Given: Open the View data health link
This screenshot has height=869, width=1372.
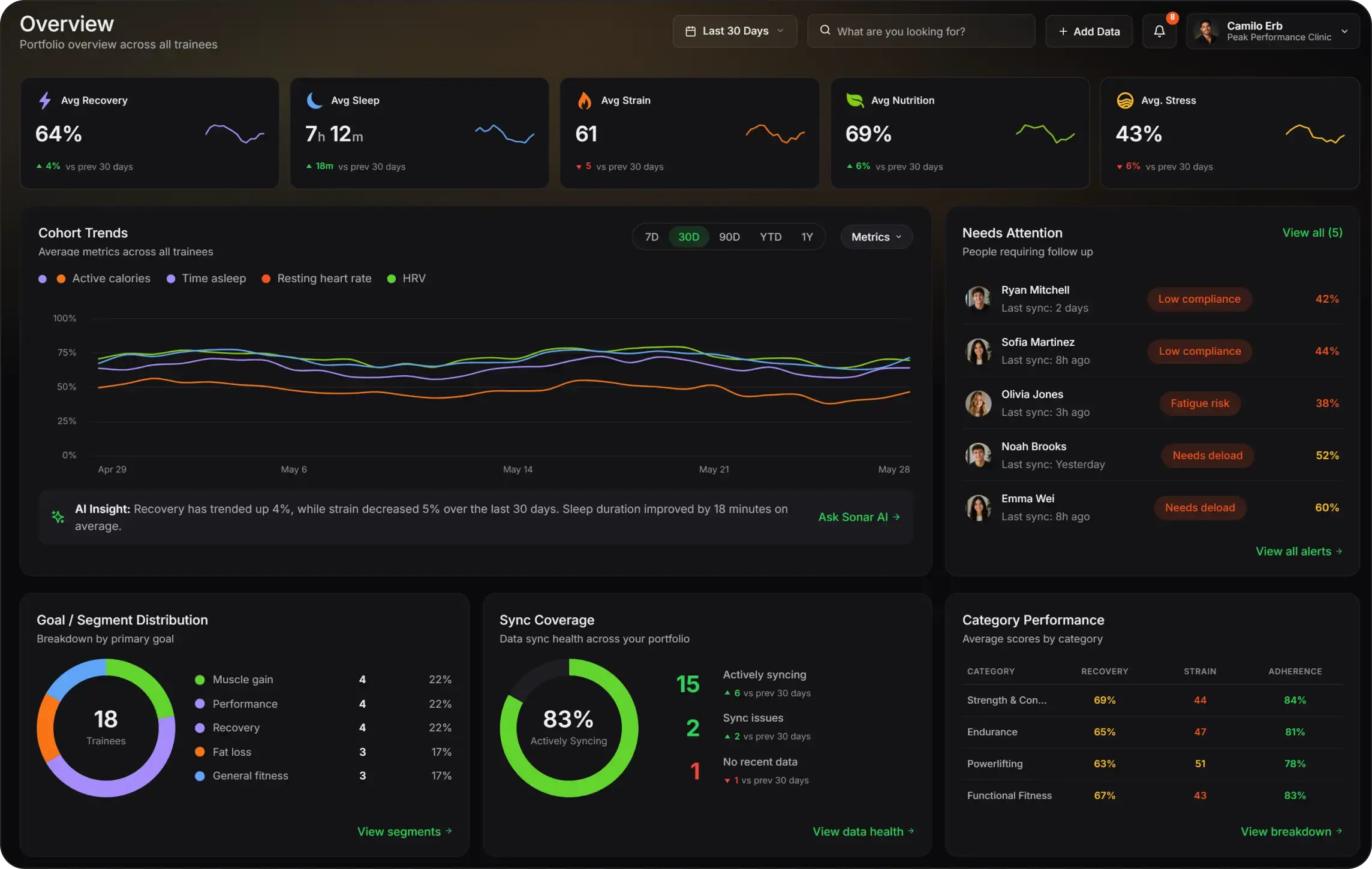Looking at the screenshot, I should 863,832.
